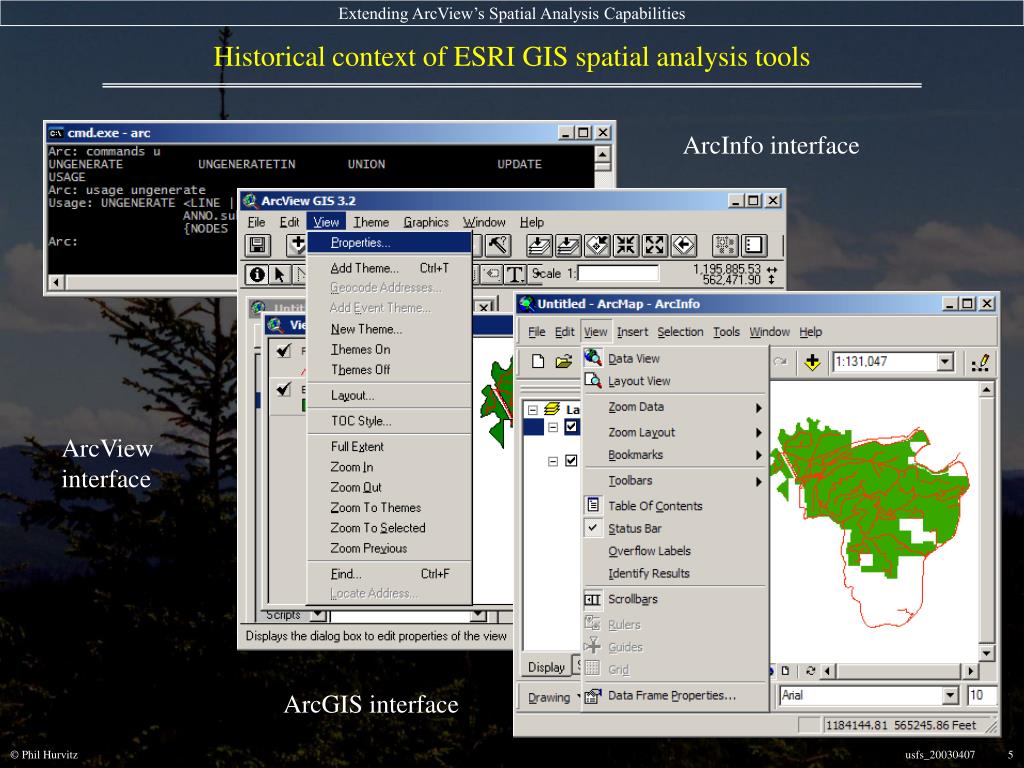Select the Text tool in ArcView
Image resolution: width=1024 pixels, height=768 pixels.
tap(515, 274)
